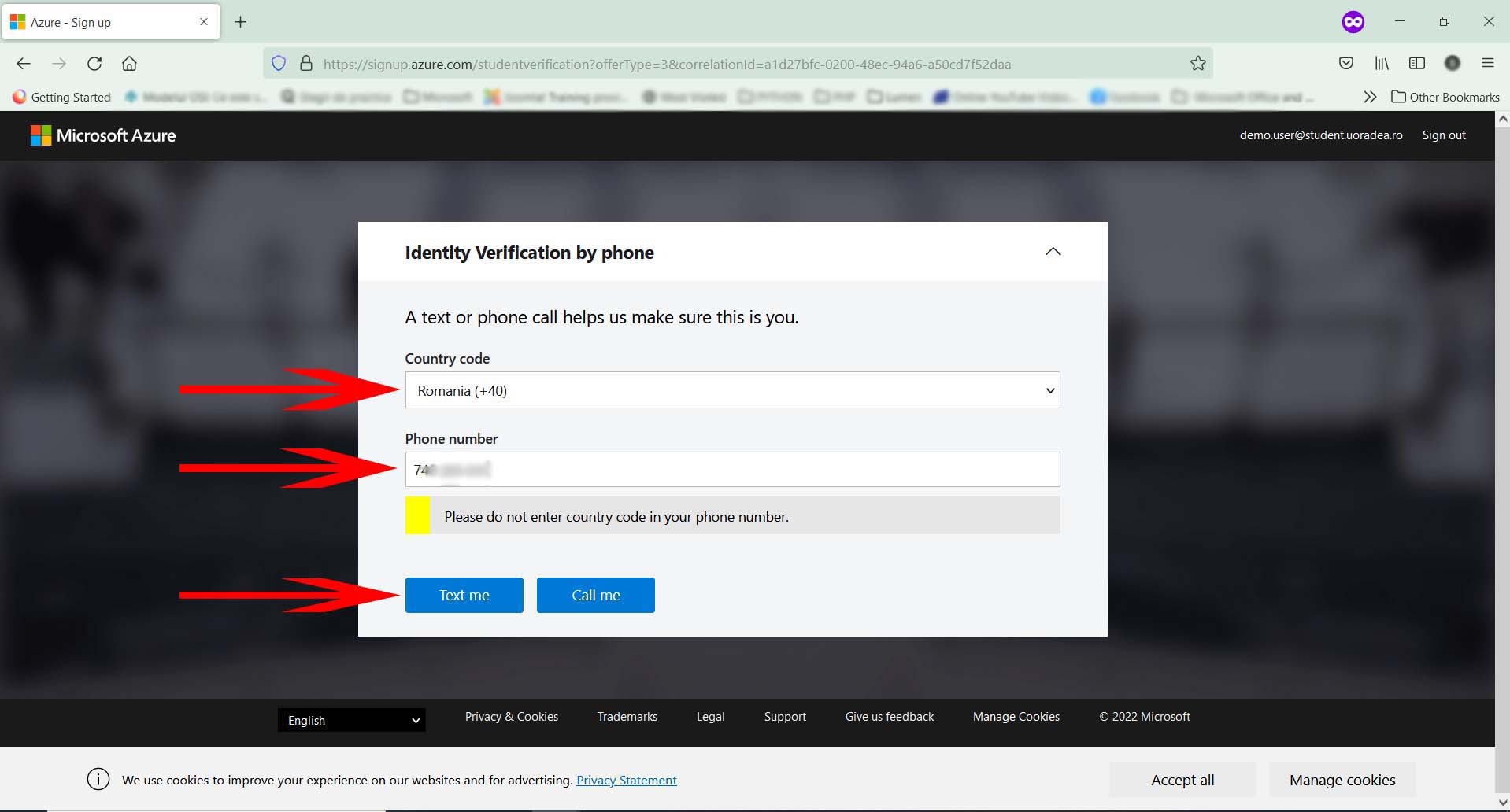Image resolution: width=1510 pixels, height=812 pixels.
Task: Open the Country code dropdown
Action: click(x=732, y=390)
